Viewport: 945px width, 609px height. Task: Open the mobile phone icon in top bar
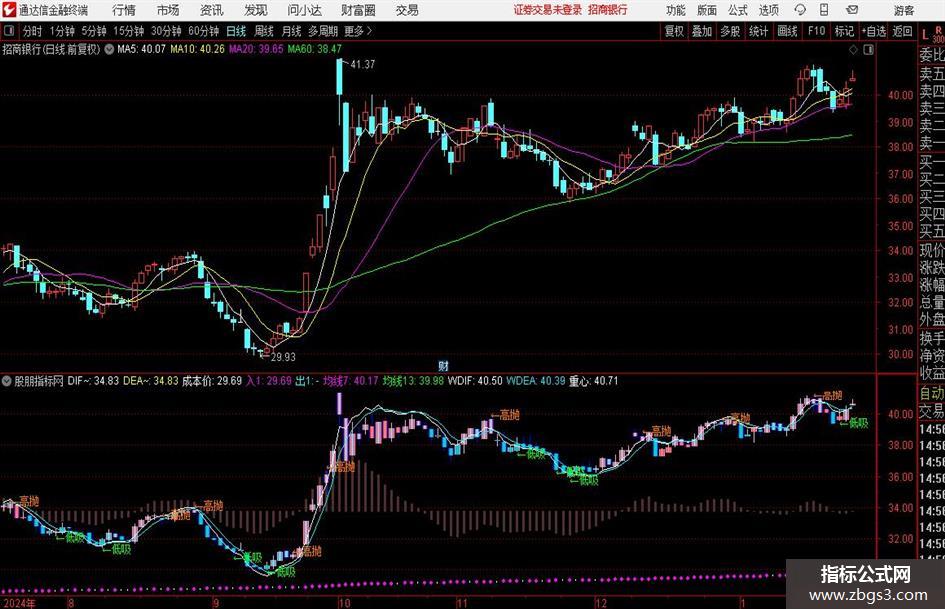(x=824, y=10)
